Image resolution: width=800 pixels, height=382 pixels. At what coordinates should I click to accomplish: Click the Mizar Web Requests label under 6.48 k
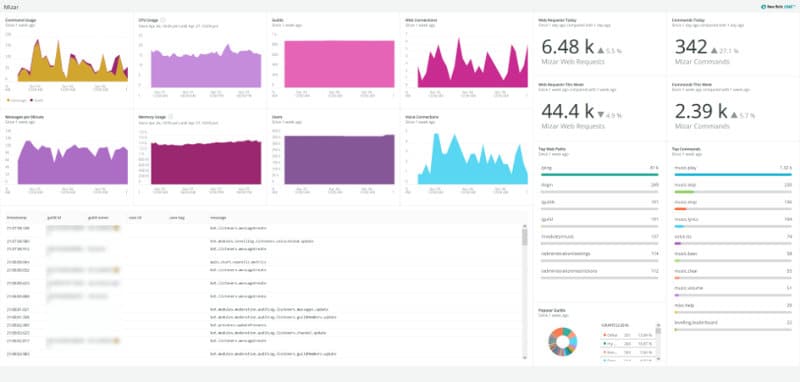coord(573,62)
